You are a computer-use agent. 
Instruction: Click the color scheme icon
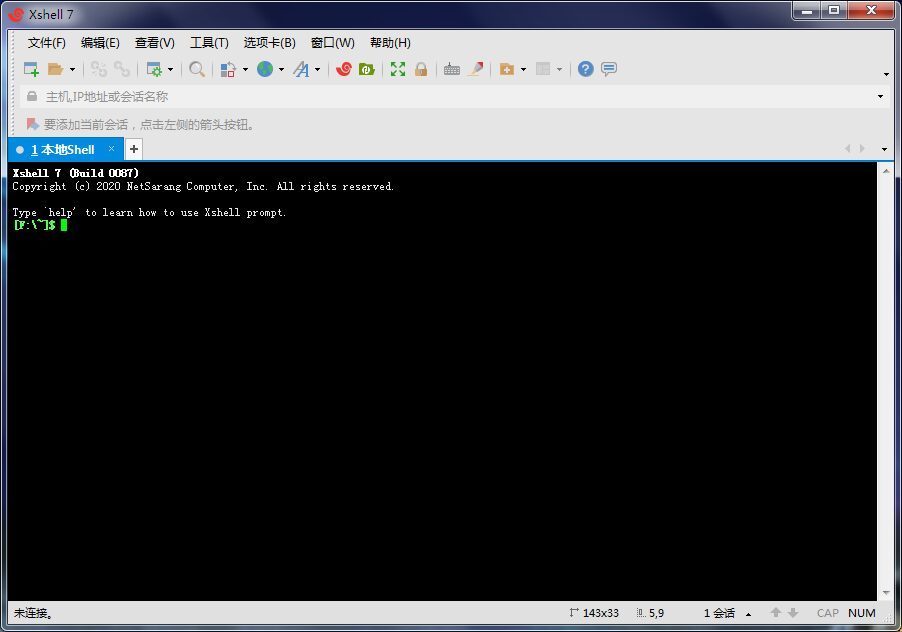[x=228, y=69]
